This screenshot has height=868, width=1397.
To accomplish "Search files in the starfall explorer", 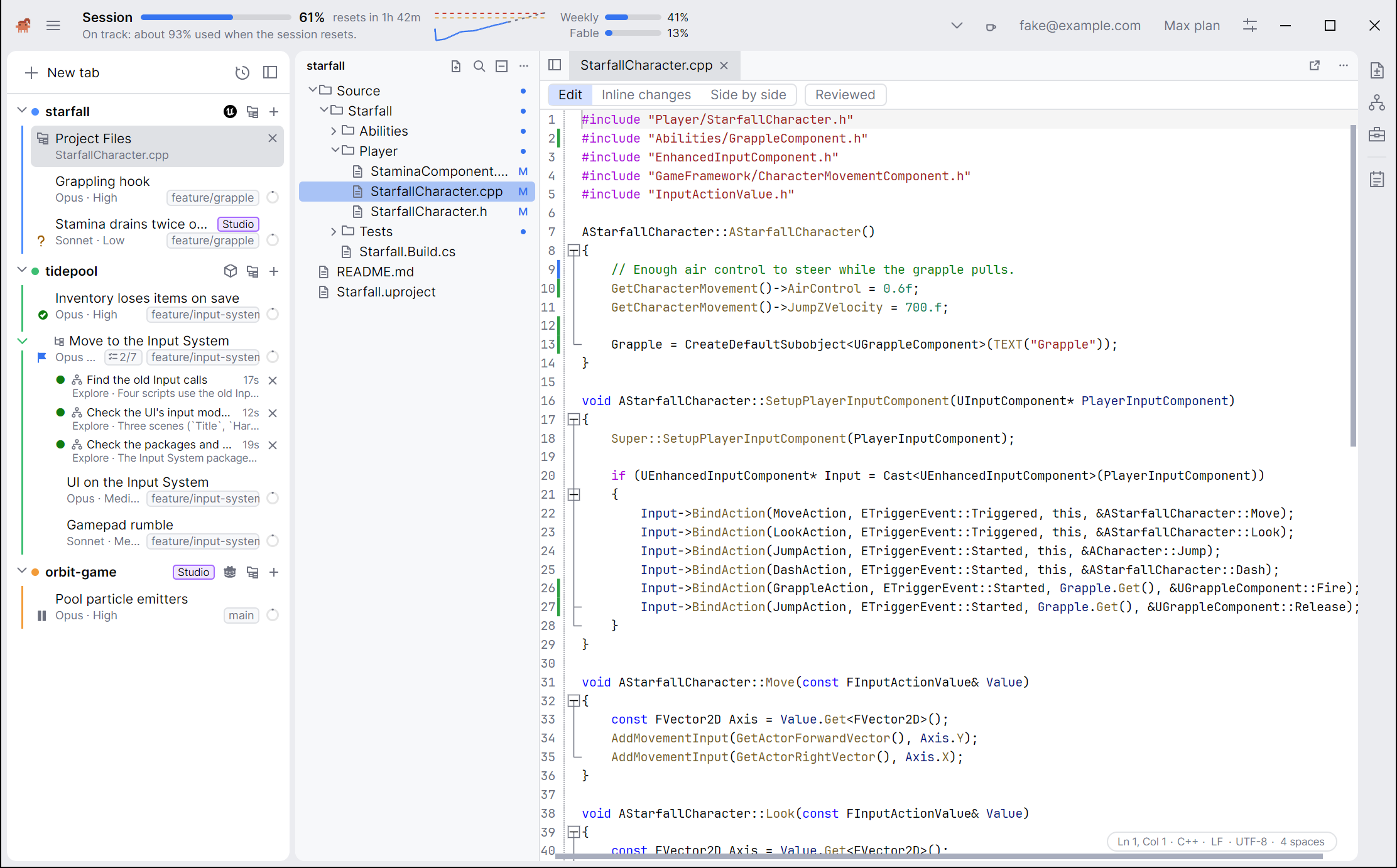I will tap(479, 66).
